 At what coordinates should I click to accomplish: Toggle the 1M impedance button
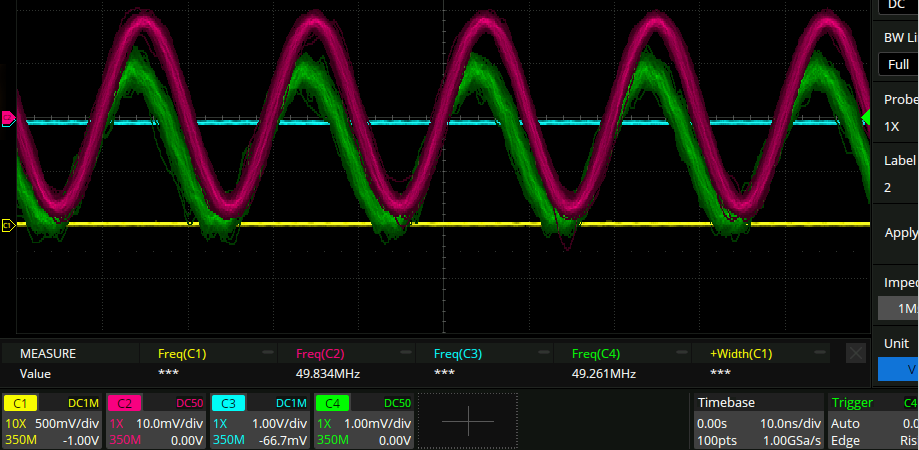900,309
